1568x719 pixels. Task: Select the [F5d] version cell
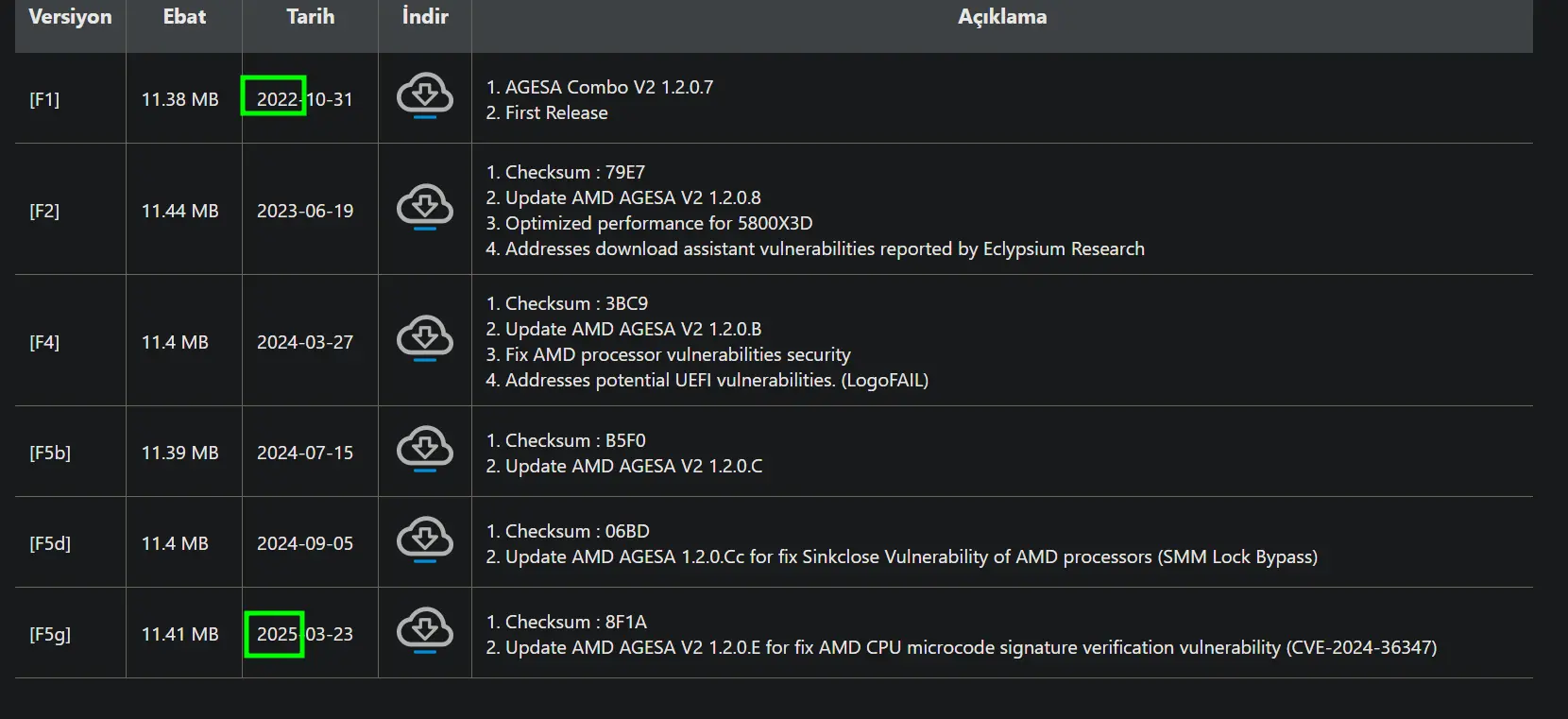[50, 543]
